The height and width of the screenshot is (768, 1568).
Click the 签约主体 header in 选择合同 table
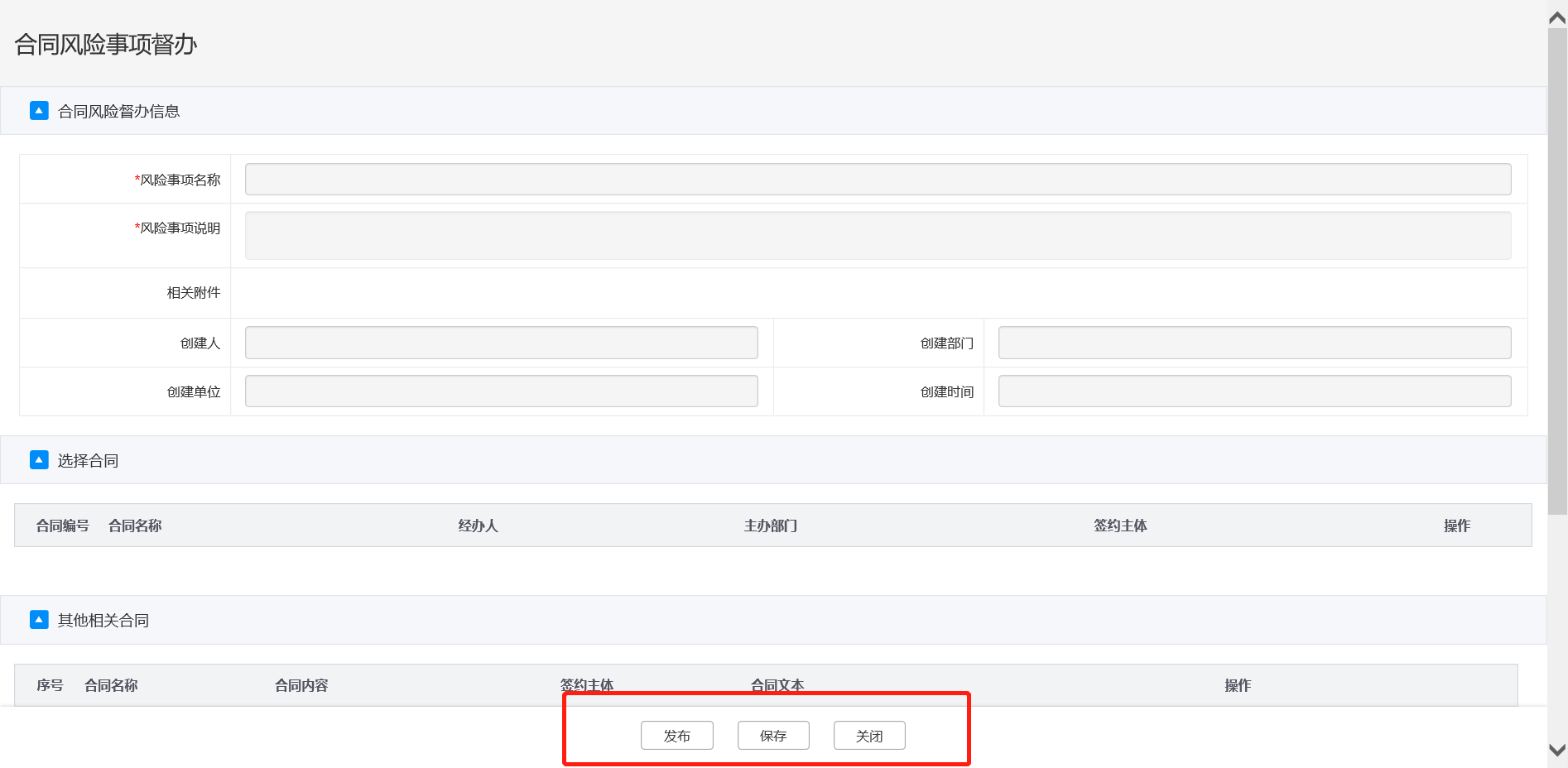click(1119, 526)
